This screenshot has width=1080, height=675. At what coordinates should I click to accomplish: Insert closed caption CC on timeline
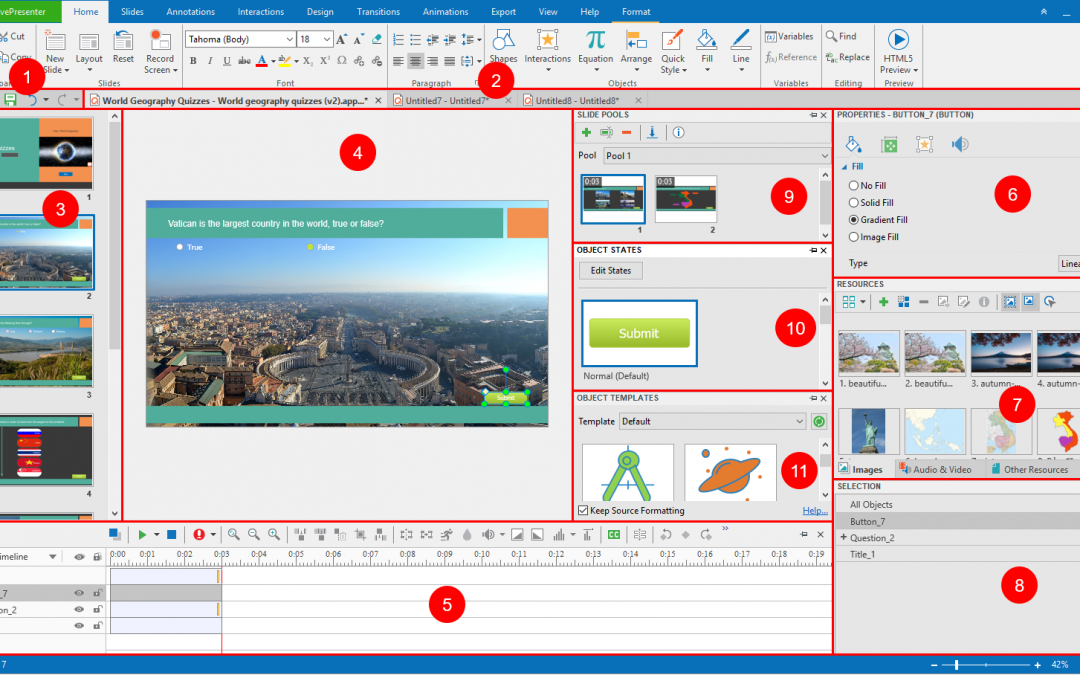pos(614,534)
